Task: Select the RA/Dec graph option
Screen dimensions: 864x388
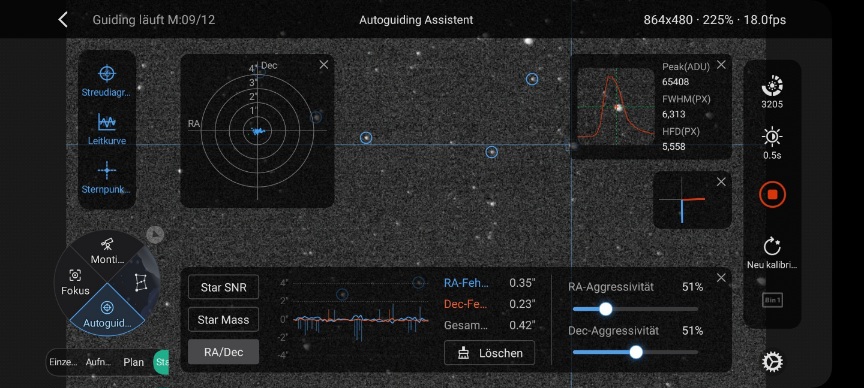Action: pyautogui.click(x=223, y=352)
